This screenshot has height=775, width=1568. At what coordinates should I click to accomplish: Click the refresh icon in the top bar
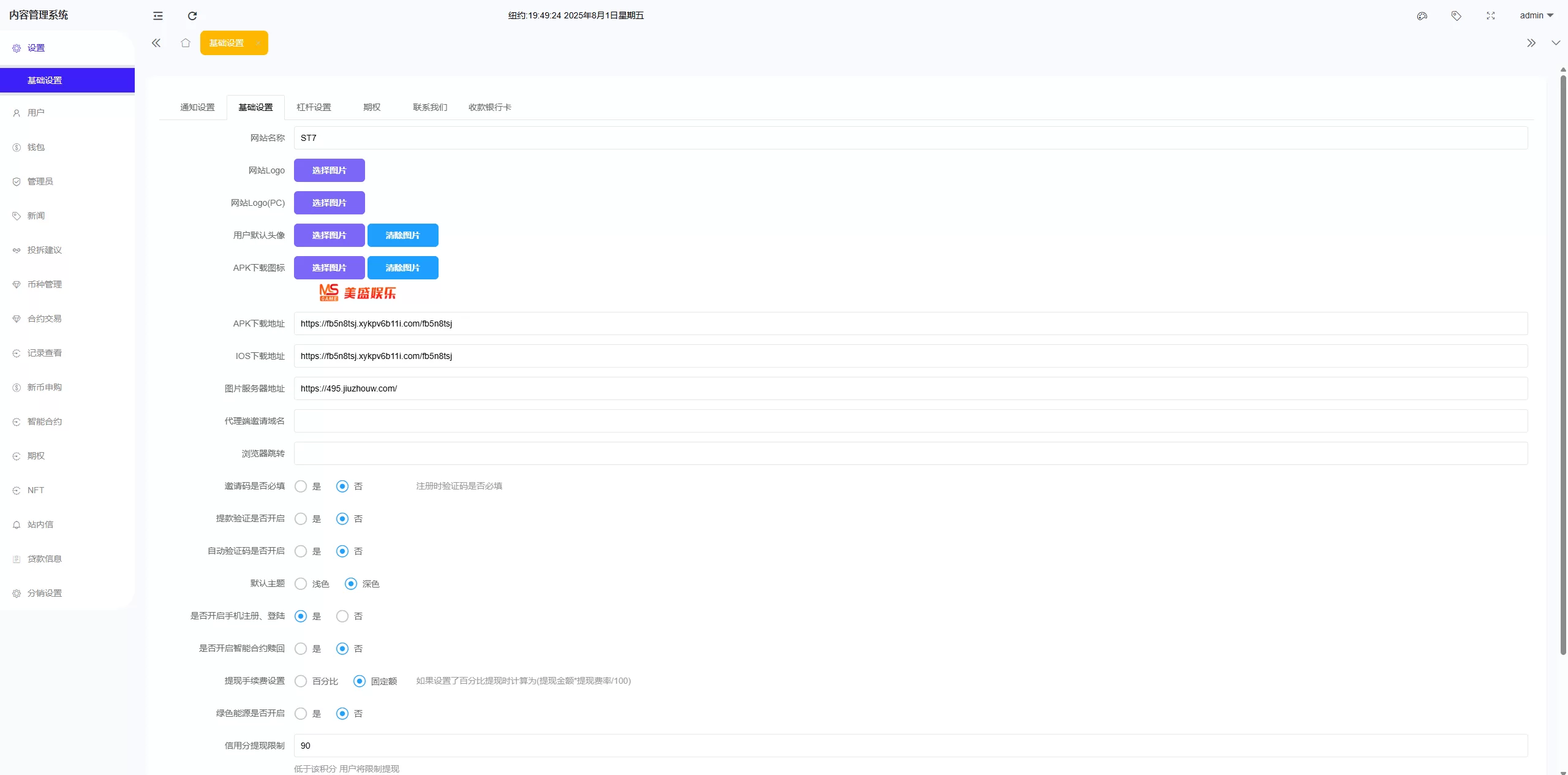pos(192,16)
